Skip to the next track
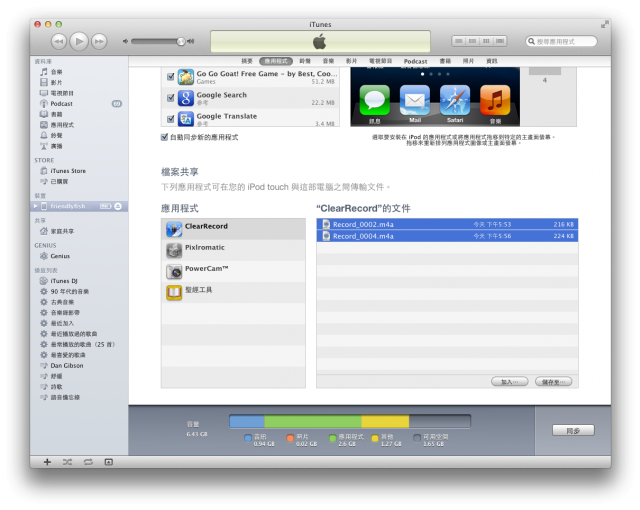The image size is (640, 510). [x=99, y=42]
